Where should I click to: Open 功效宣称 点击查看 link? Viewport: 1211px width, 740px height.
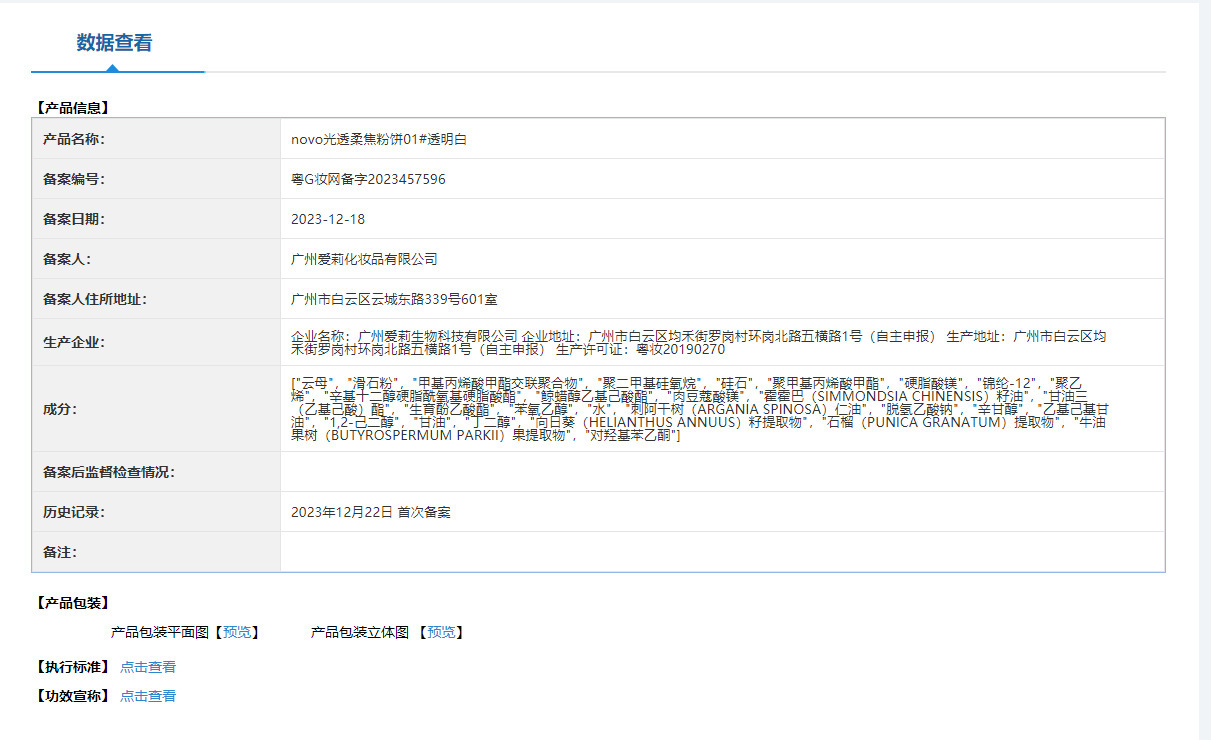(148, 696)
